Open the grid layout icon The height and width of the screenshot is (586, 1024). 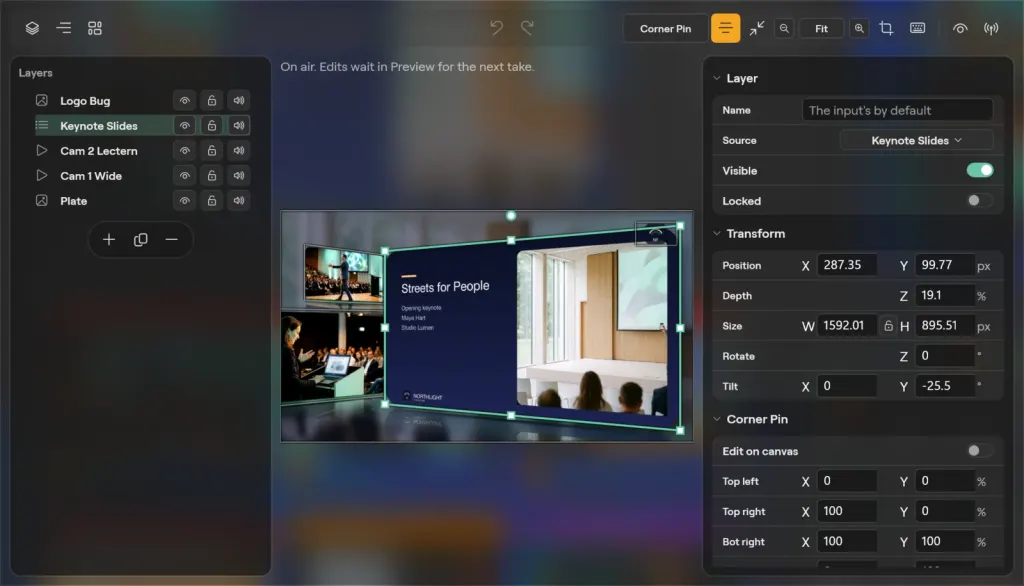(x=95, y=28)
